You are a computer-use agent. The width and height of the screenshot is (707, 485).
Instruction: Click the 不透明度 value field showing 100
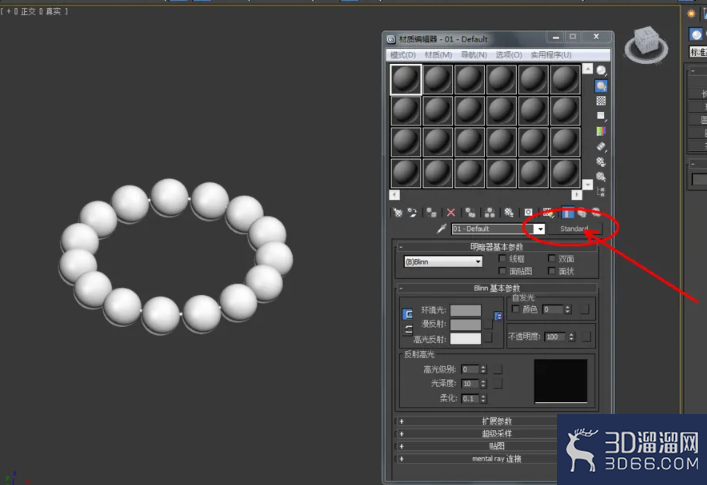(556, 337)
